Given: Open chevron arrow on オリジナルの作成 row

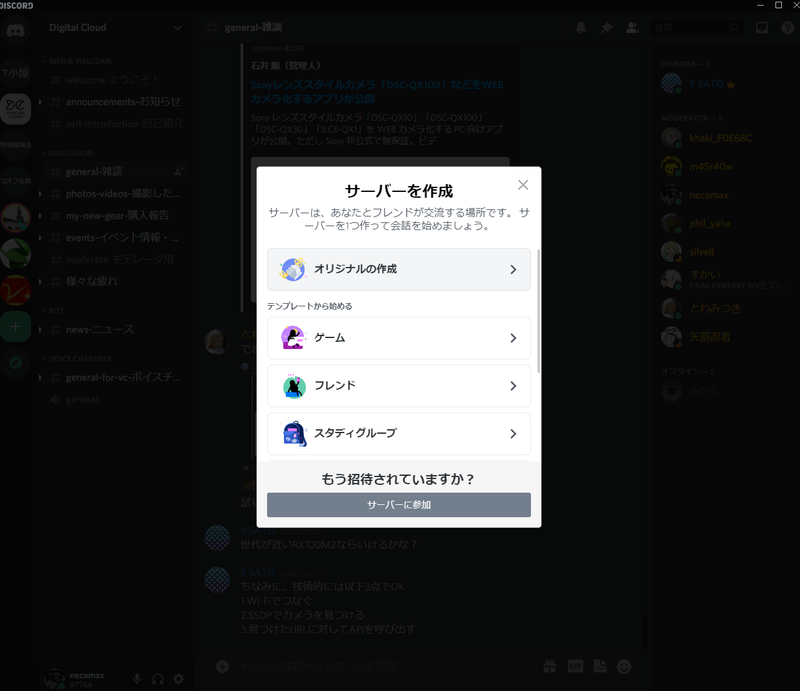Looking at the screenshot, I should click(513, 269).
